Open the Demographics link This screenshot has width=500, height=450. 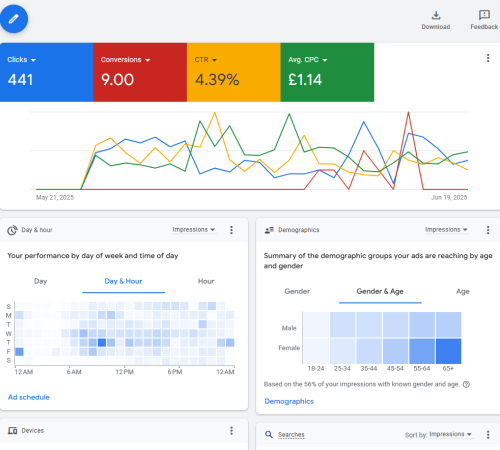pyautogui.click(x=289, y=401)
